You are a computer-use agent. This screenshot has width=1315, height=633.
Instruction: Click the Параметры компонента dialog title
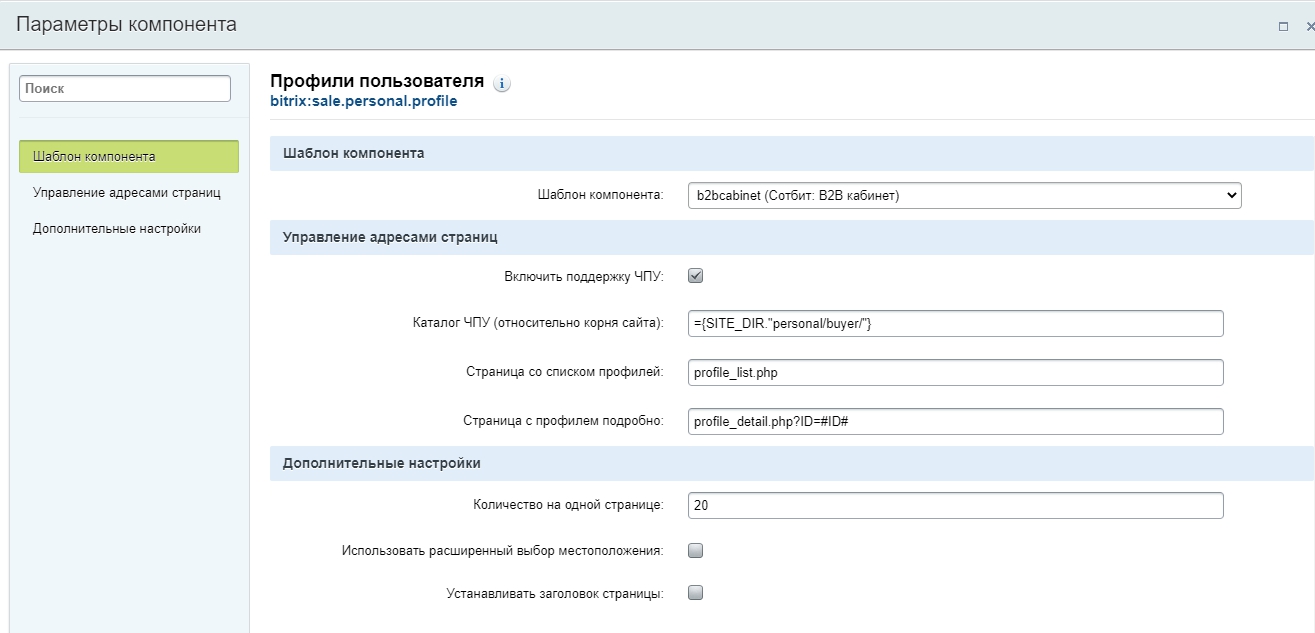(x=126, y=25)
